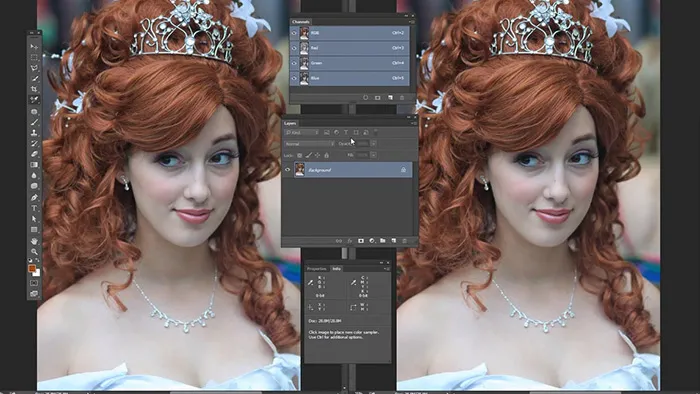The width and height of the screenshot is (700, 394).
Task: Select the Quick Selection wand tool
Action: [x=34, y=79]
